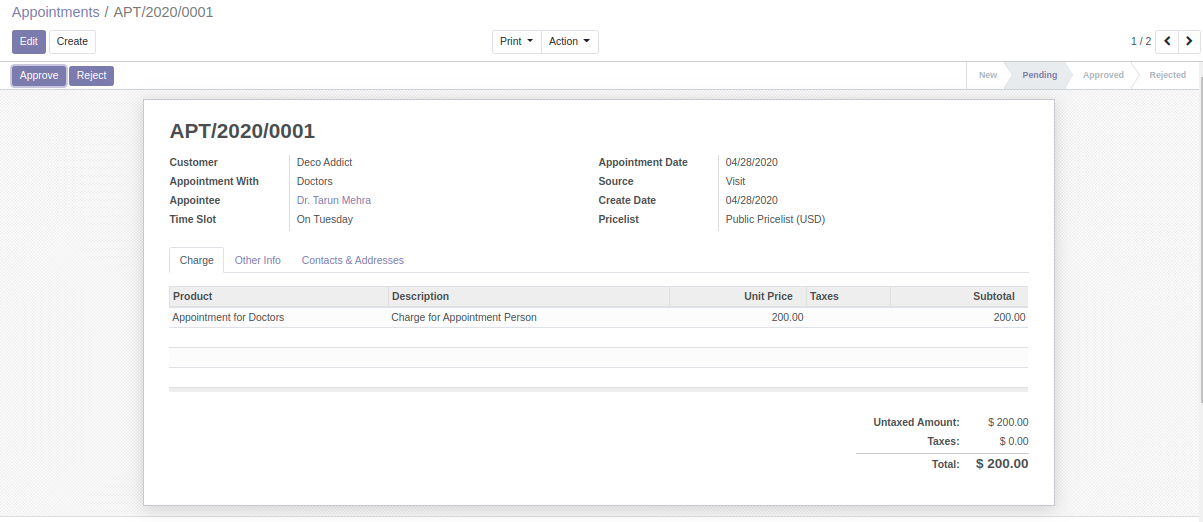Sort by the Unit Price column header
1203x522 pixels.
[x=768, y=296]
